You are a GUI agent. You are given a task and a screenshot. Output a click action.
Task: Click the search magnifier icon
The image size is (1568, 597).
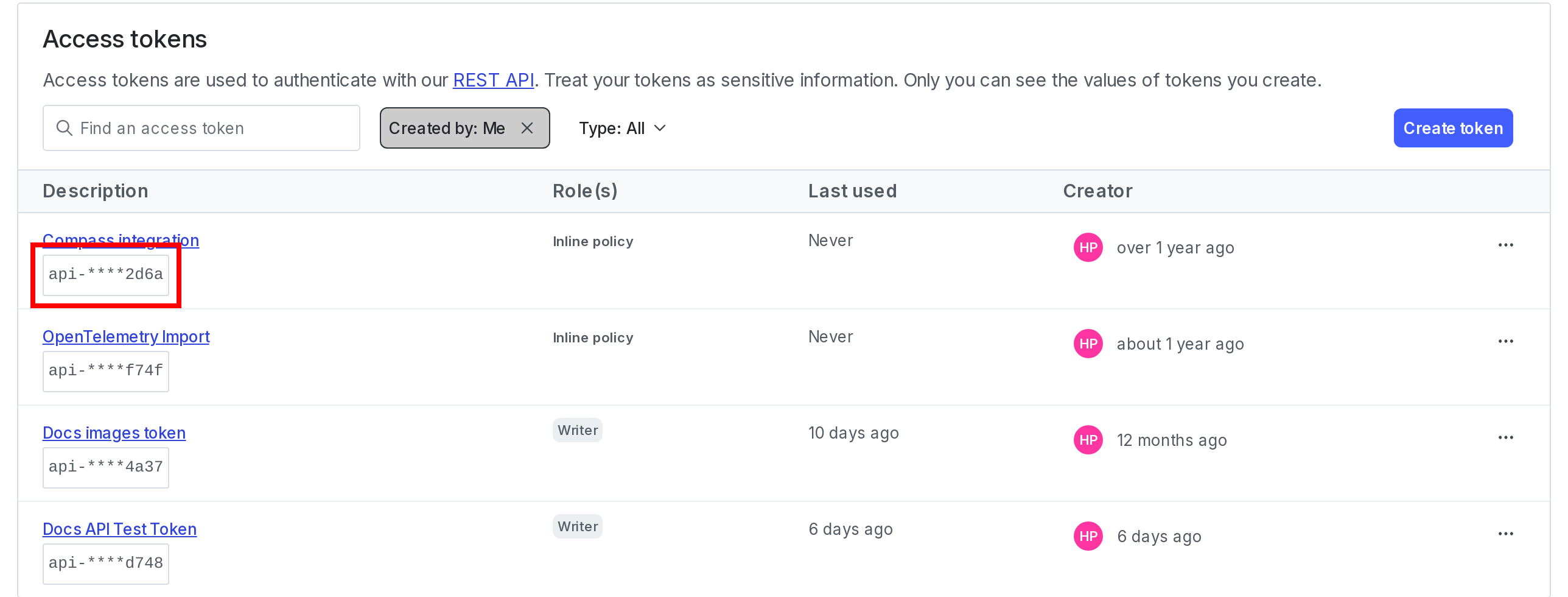coord(64,128)
